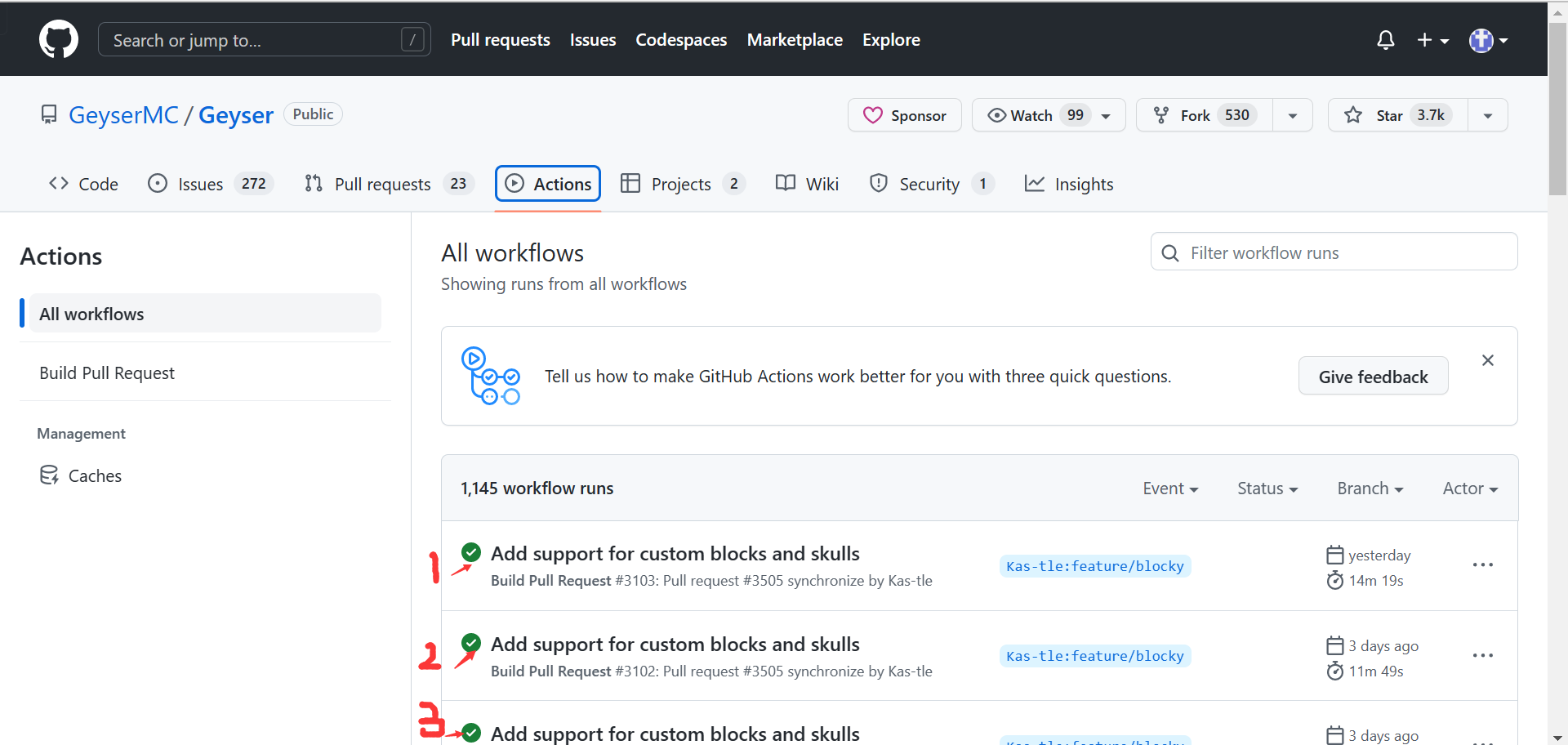
Task: Click the Public visibility label
Action: (313, 114)
